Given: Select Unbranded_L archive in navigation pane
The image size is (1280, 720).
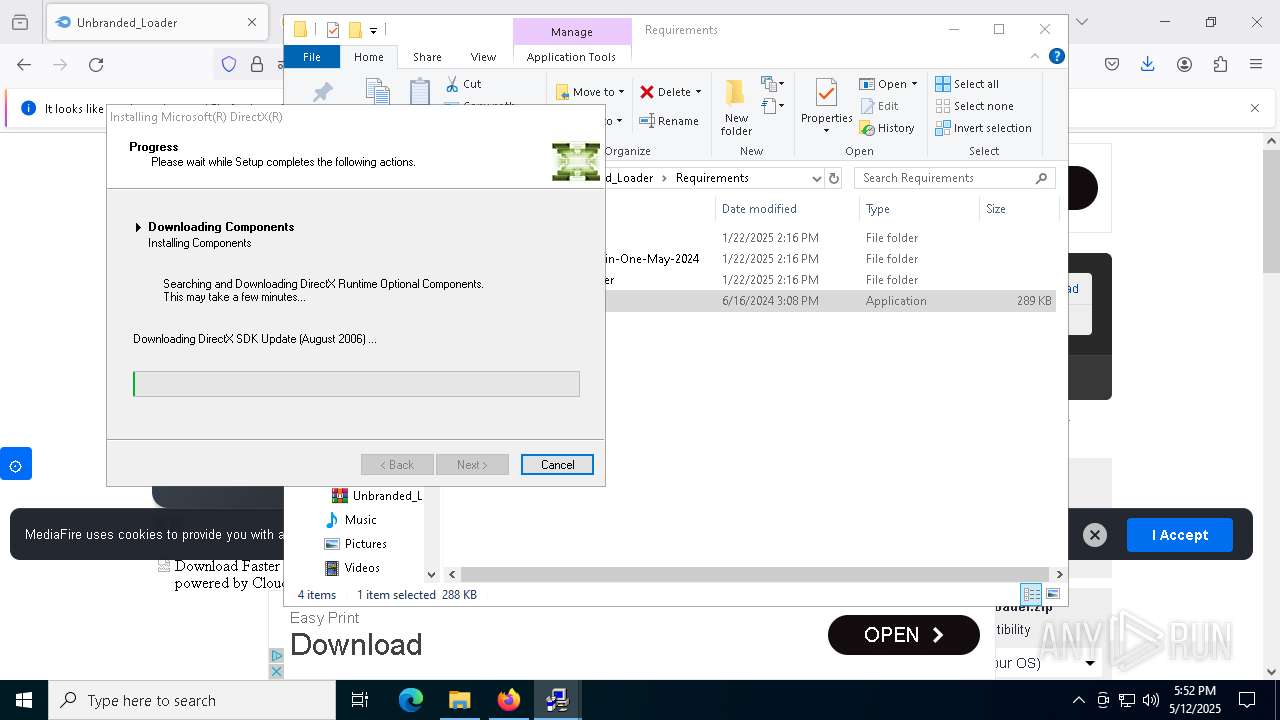Looking at the screenshot, I should (x=376, y=496).
